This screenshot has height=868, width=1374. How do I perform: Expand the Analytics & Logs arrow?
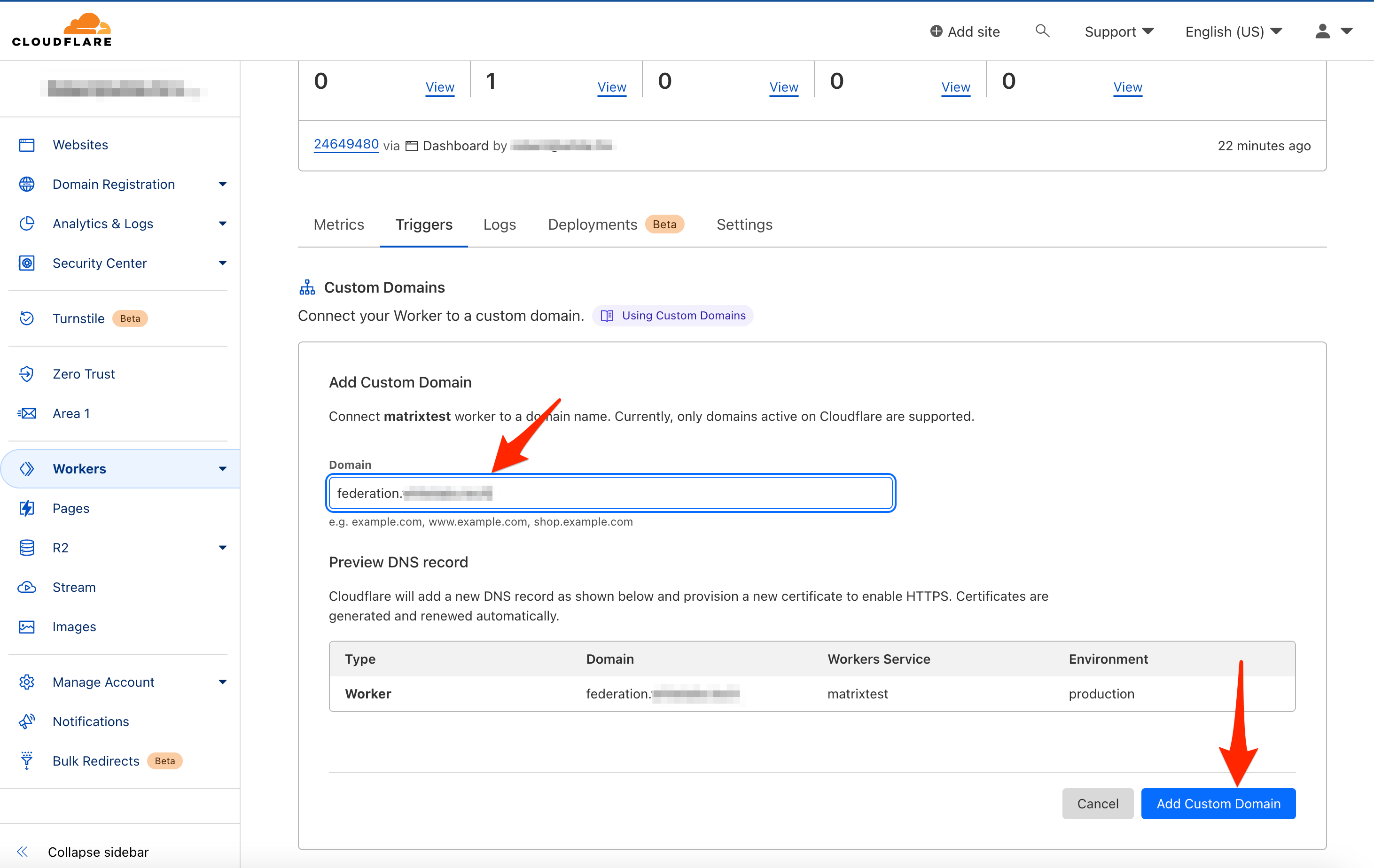click(x=223, y=224)
